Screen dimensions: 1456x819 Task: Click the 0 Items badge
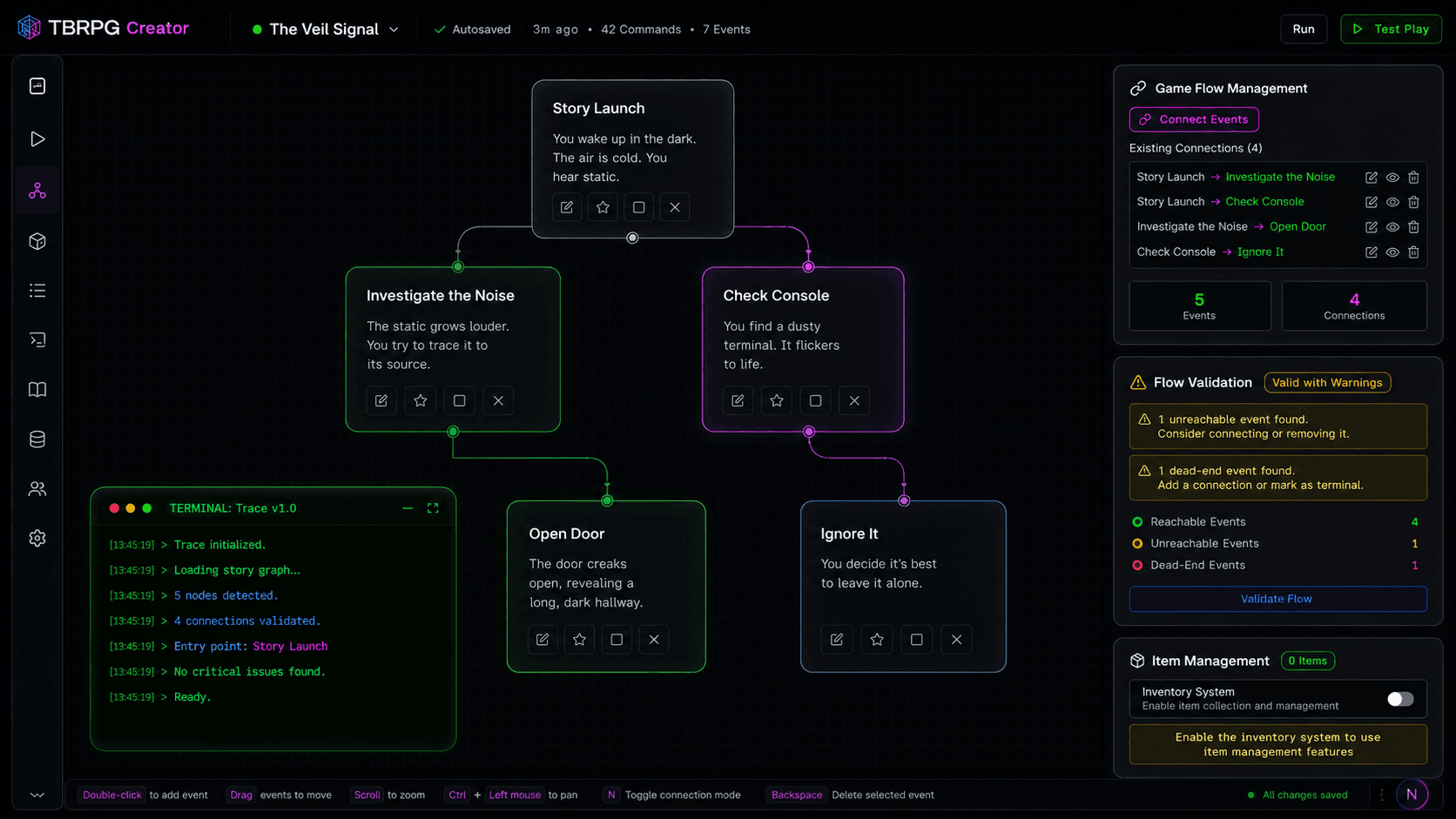click(1308, 661)
